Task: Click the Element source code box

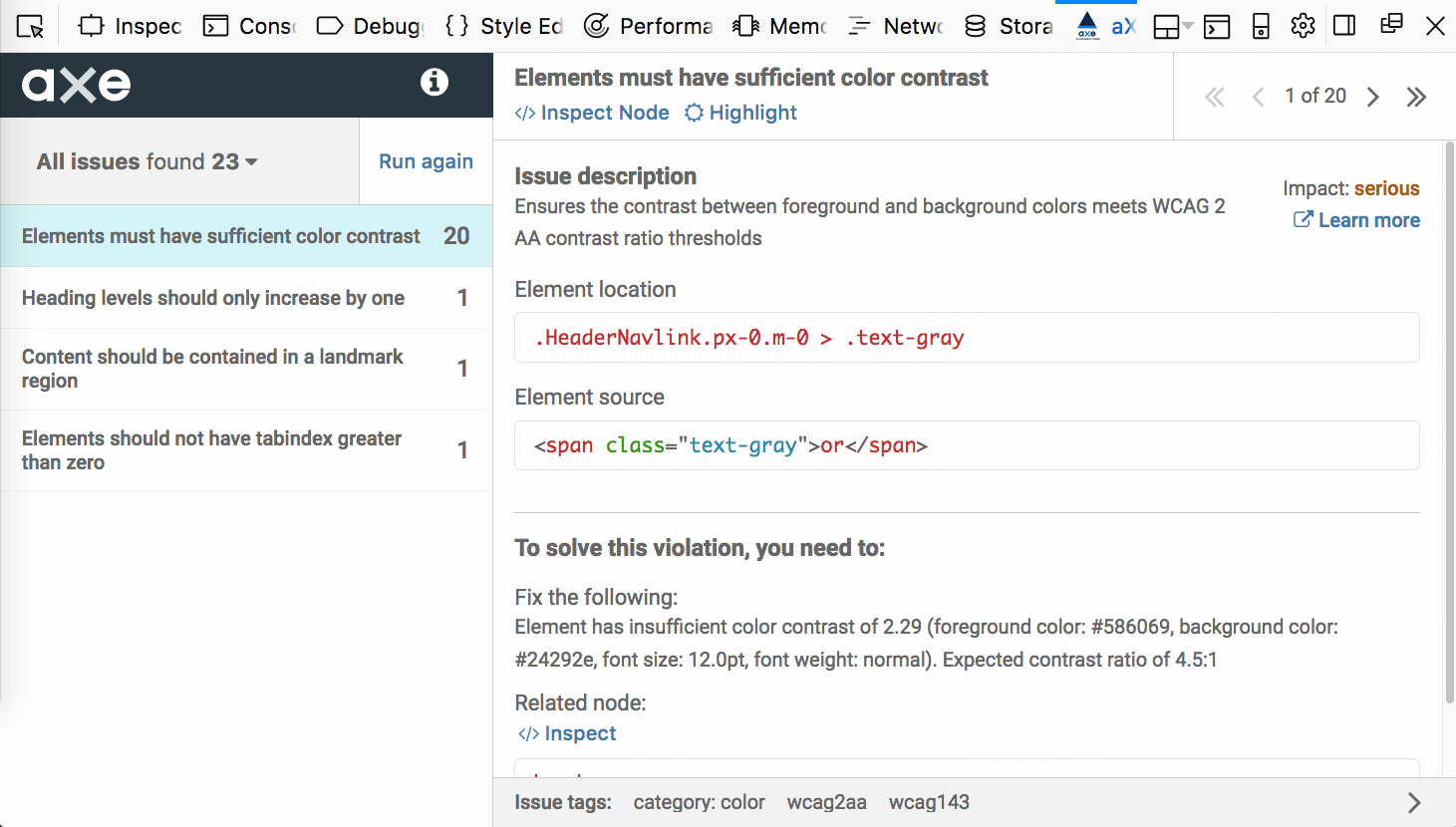Action: (967, 445)
